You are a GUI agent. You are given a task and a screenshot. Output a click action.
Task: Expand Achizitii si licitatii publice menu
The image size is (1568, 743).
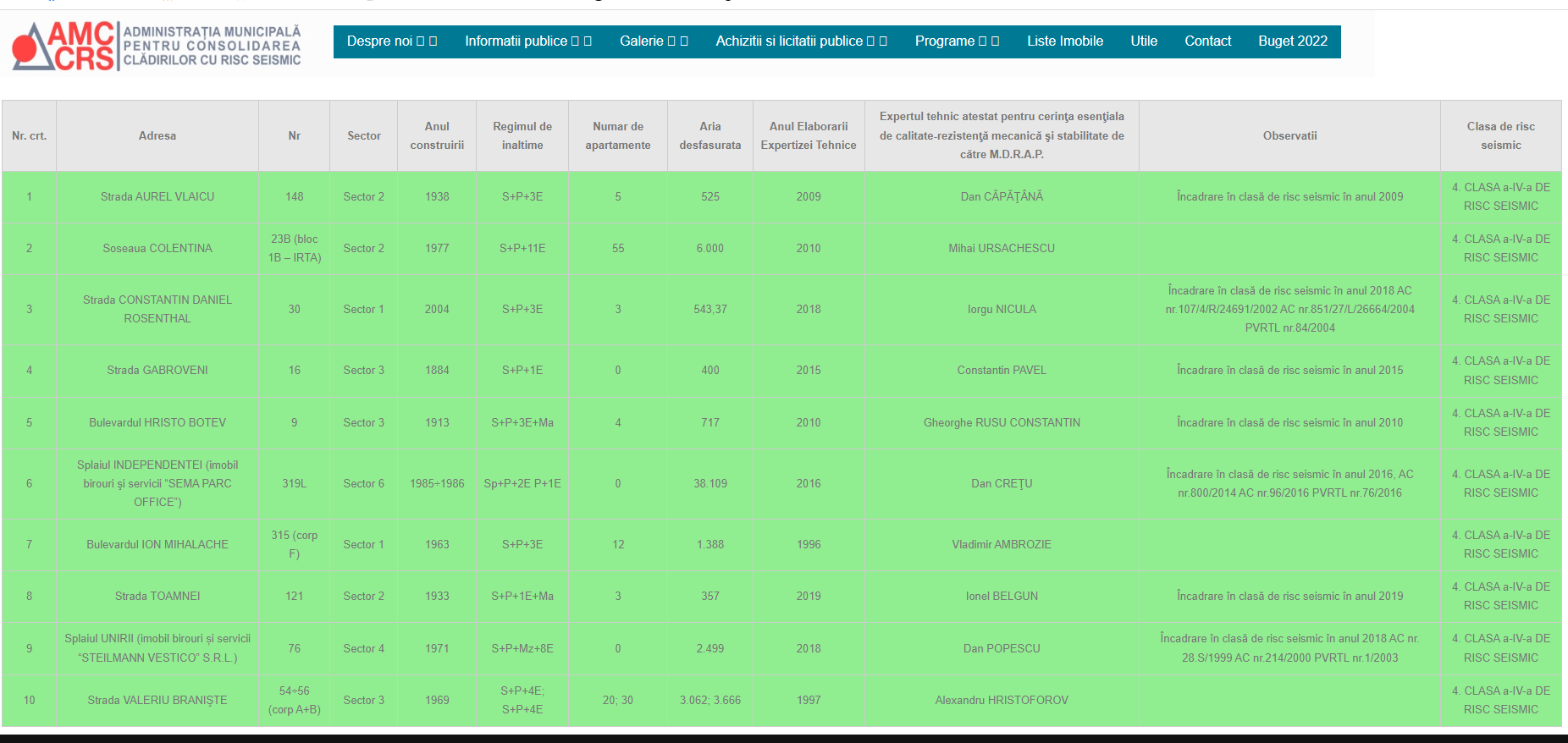[x=802, y=41]
